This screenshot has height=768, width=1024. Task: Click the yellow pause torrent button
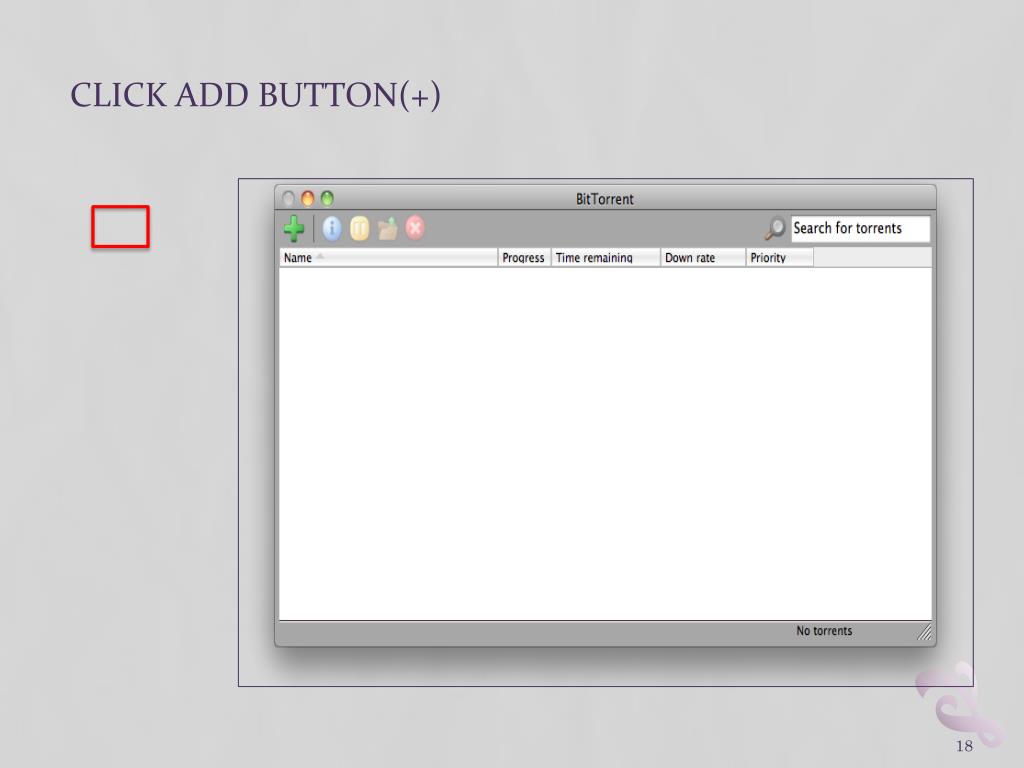(x=359, y=229)
